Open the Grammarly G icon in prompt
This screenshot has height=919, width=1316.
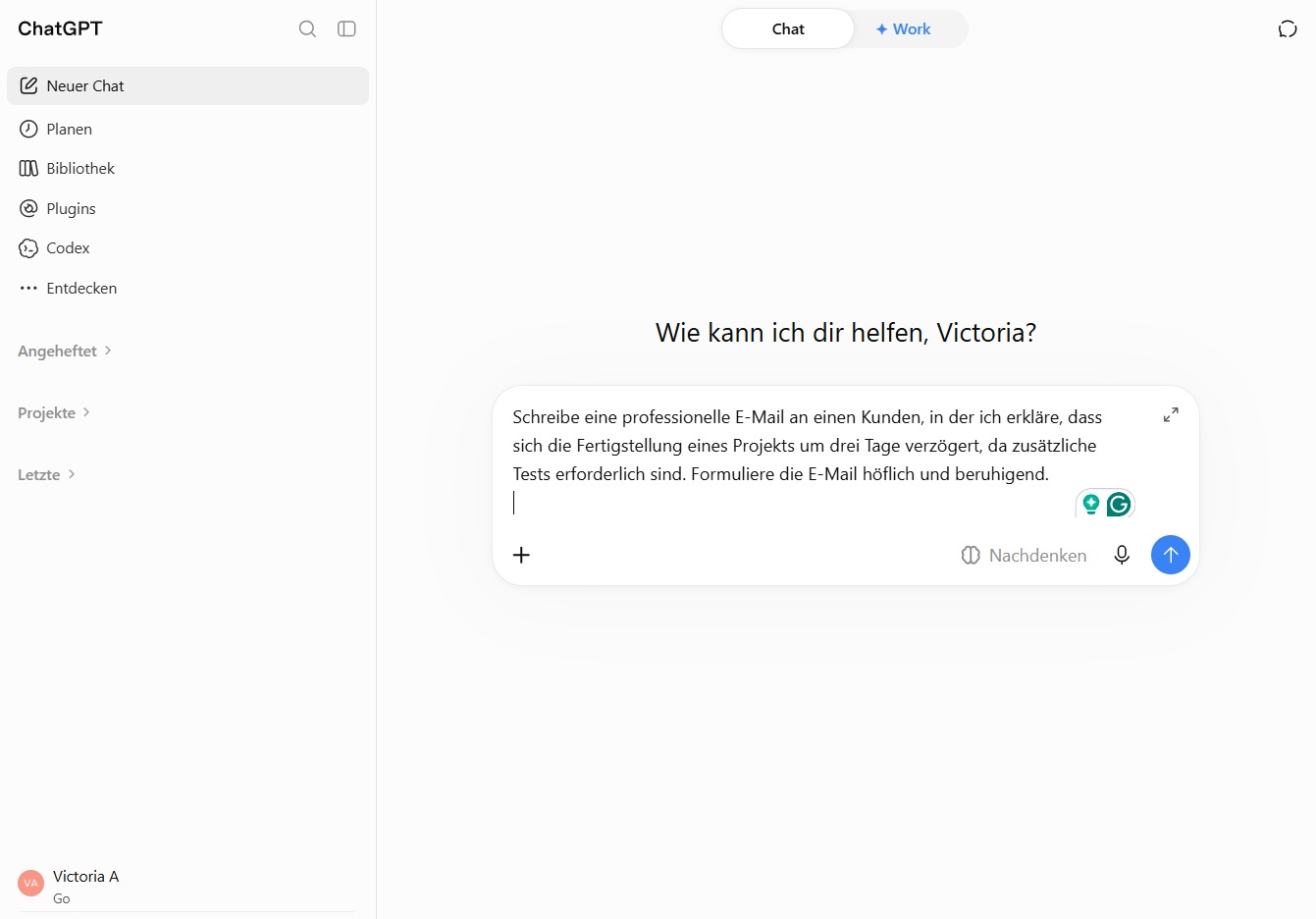coord(1119,505)
